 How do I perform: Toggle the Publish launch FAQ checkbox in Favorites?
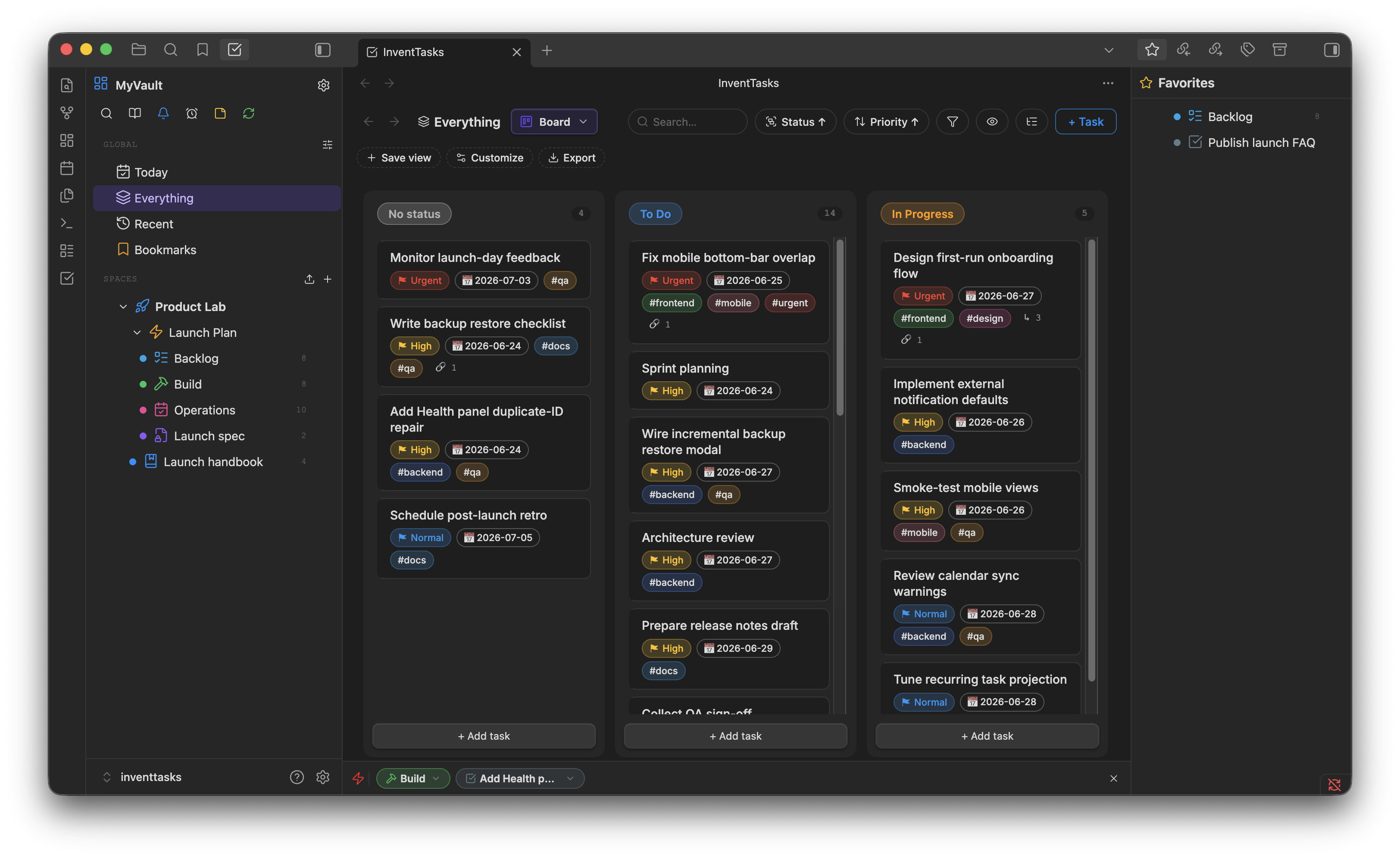click(x=1195, y=142)
